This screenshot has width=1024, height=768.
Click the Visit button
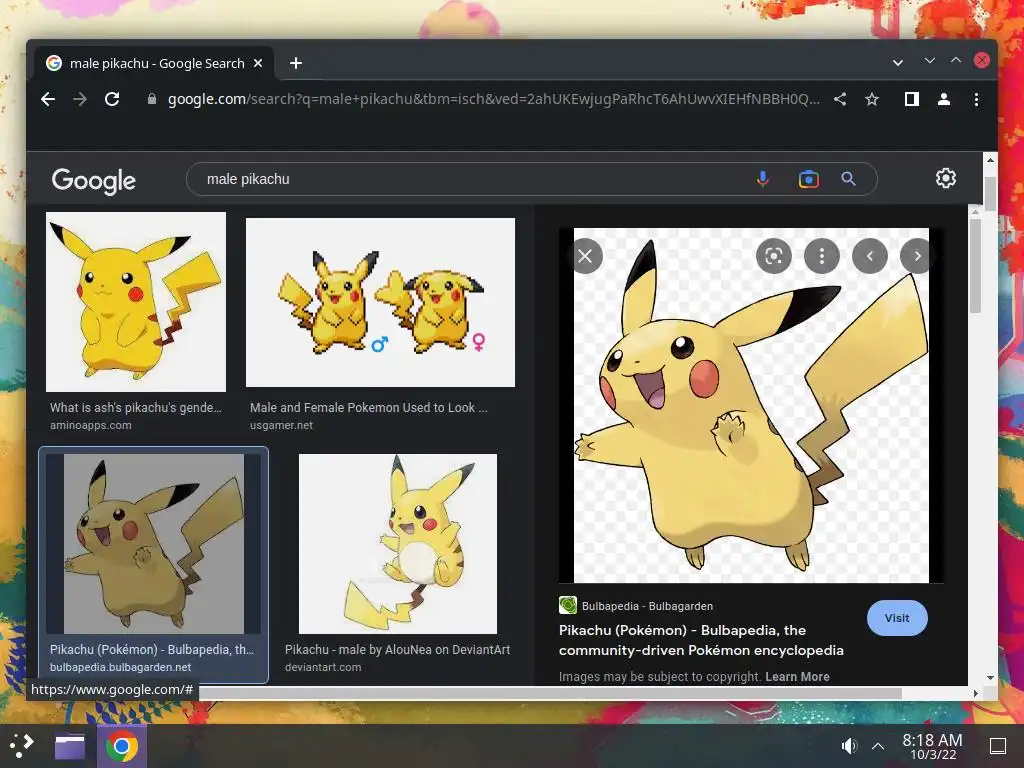897,618
